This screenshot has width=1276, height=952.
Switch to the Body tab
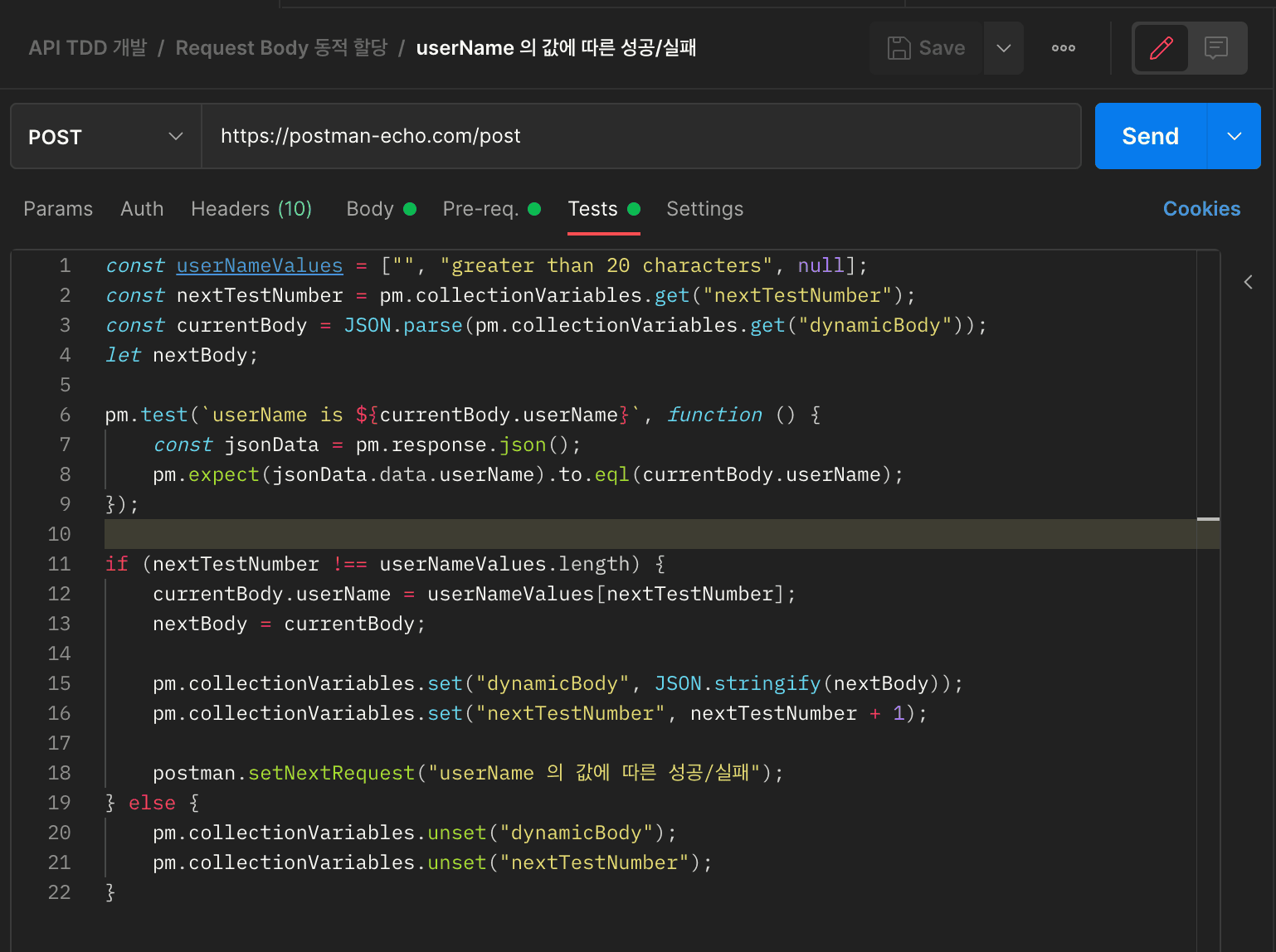click(x=370, y=209)
